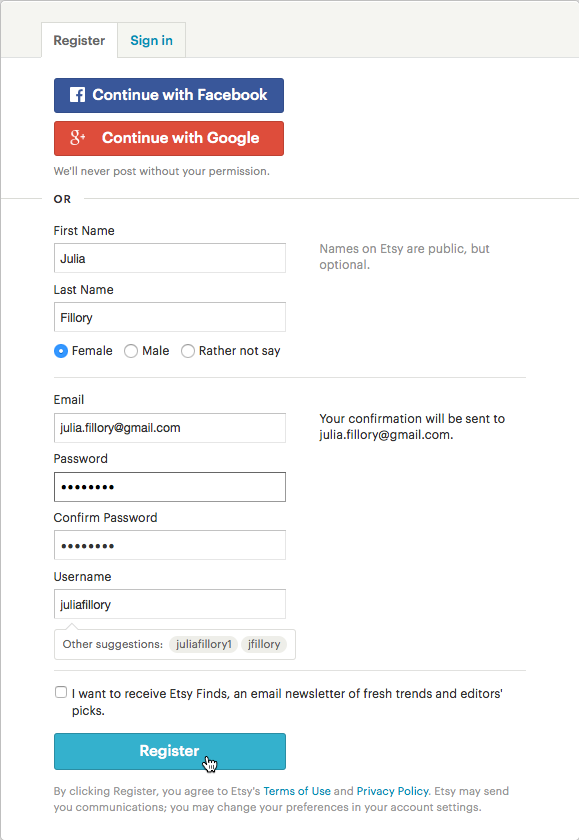Continue with Facebook button
Viewport: 579px width, 840px height.
pyautogui.click(x=169, y=95)
